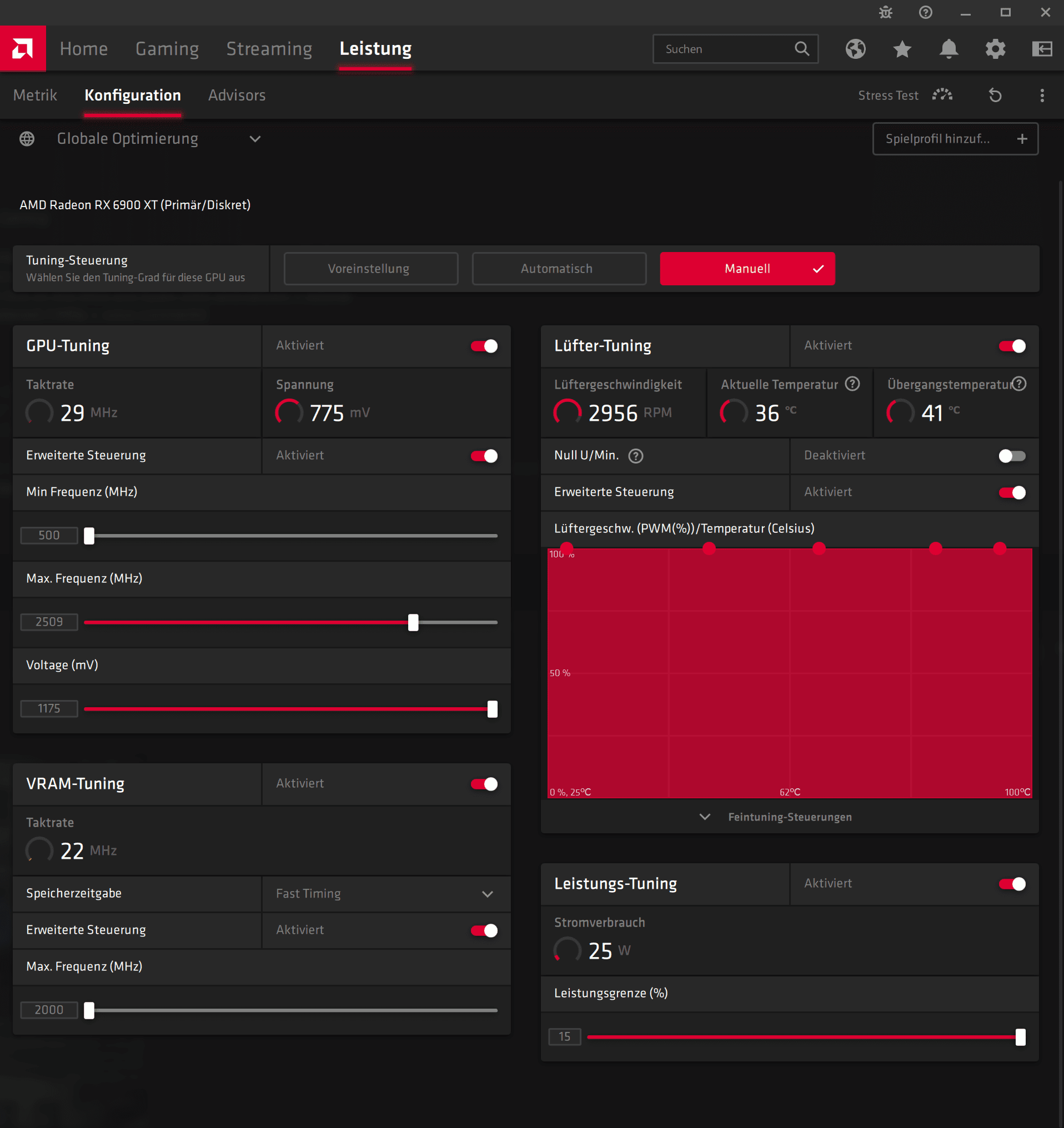Image resolution: width=1064 pixels, height=1128 pixels.
Task: Open the favorites star icon
Action: point(902,49)
